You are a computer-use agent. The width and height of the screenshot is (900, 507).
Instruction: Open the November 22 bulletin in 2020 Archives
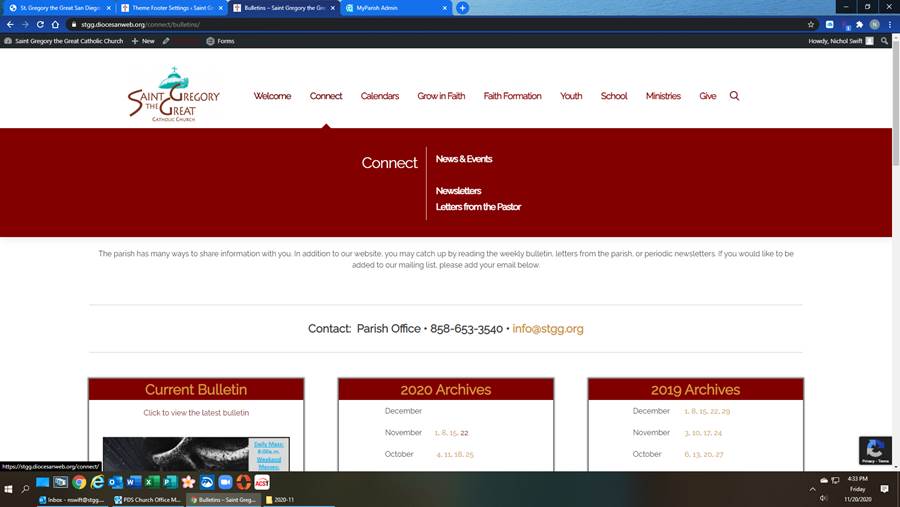464,433
